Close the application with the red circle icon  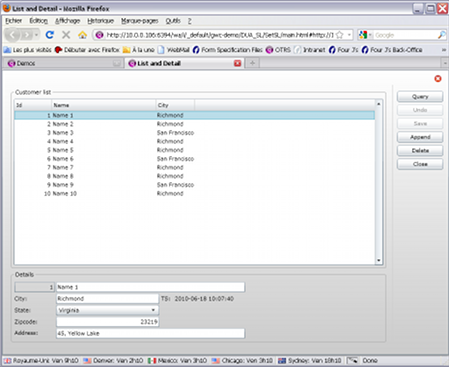[438, 79]
